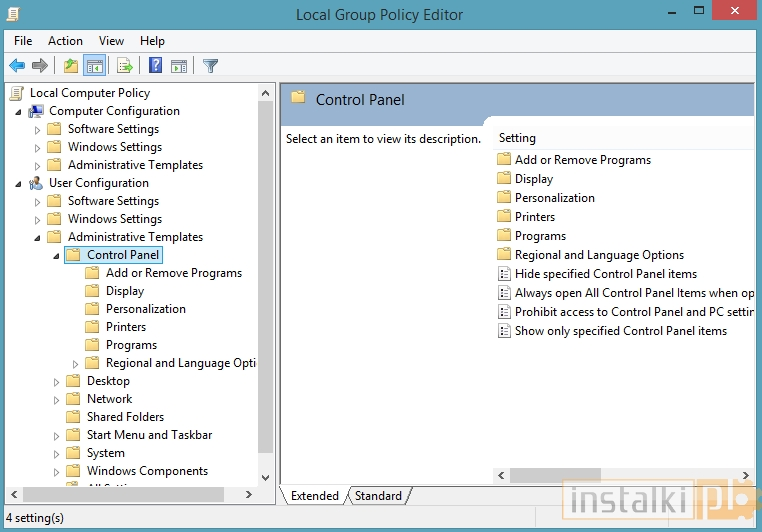Screen dimensions: 762x532
Task: Click the Prohibit access to Control Panel policy icon
Action: tap(504, 312)
